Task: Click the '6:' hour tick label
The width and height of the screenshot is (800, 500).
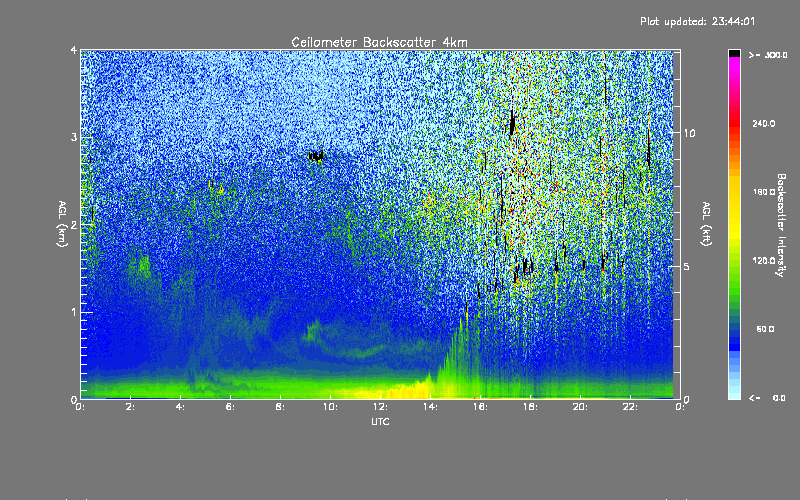Action: (x=231, y=407)
